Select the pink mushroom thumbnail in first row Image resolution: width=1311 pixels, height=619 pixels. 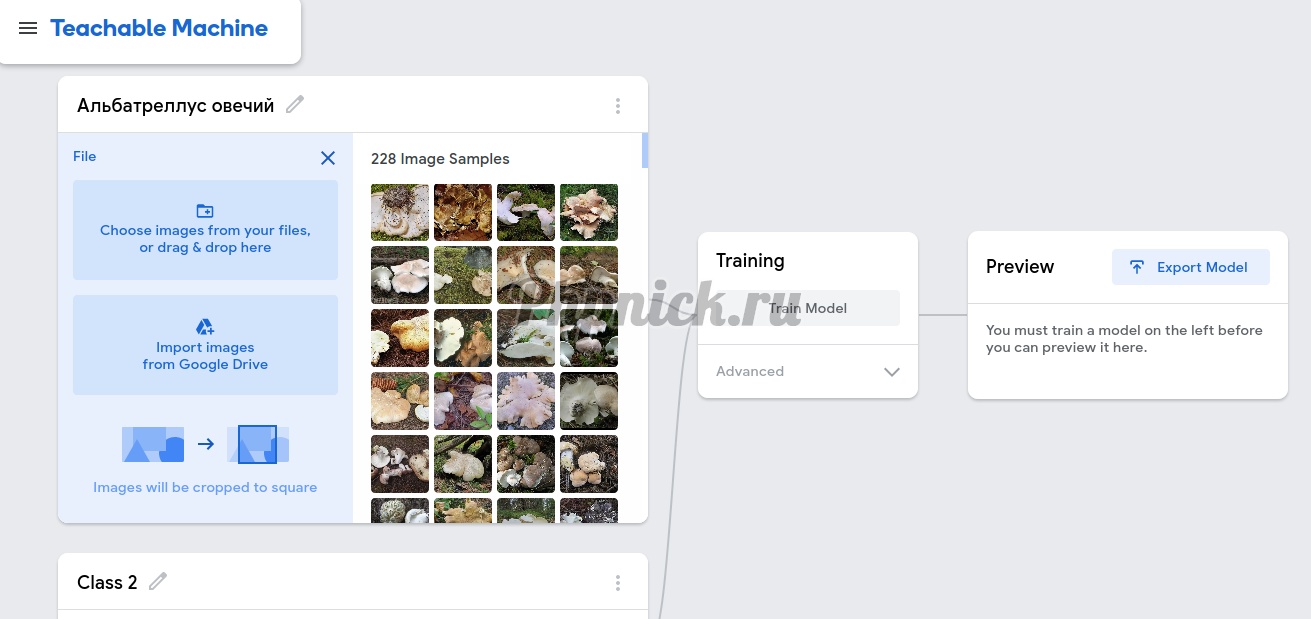tap(589, 212)
